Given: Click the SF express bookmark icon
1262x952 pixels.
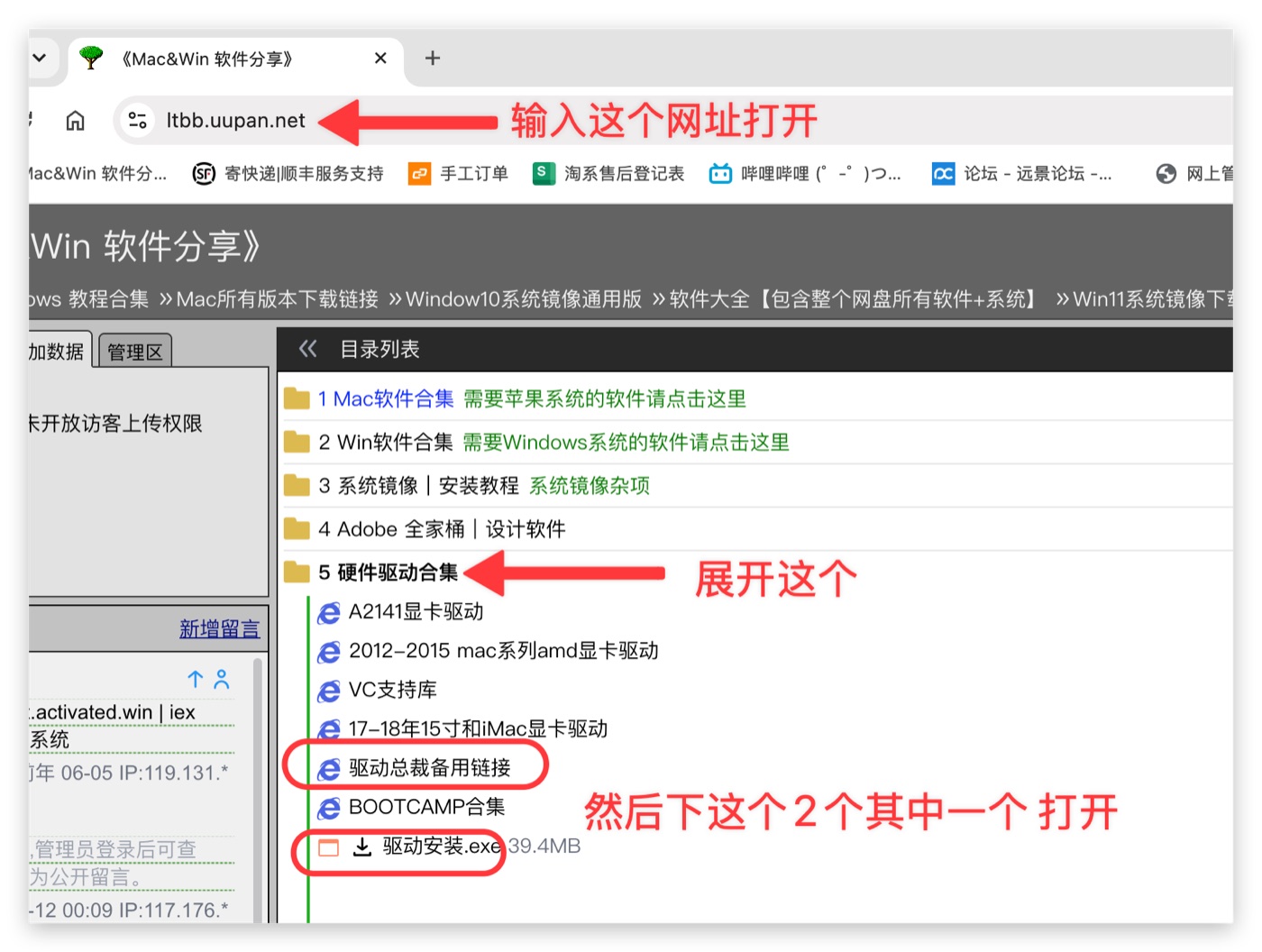Looking at the screenshot, I should [x=204, y=173].
